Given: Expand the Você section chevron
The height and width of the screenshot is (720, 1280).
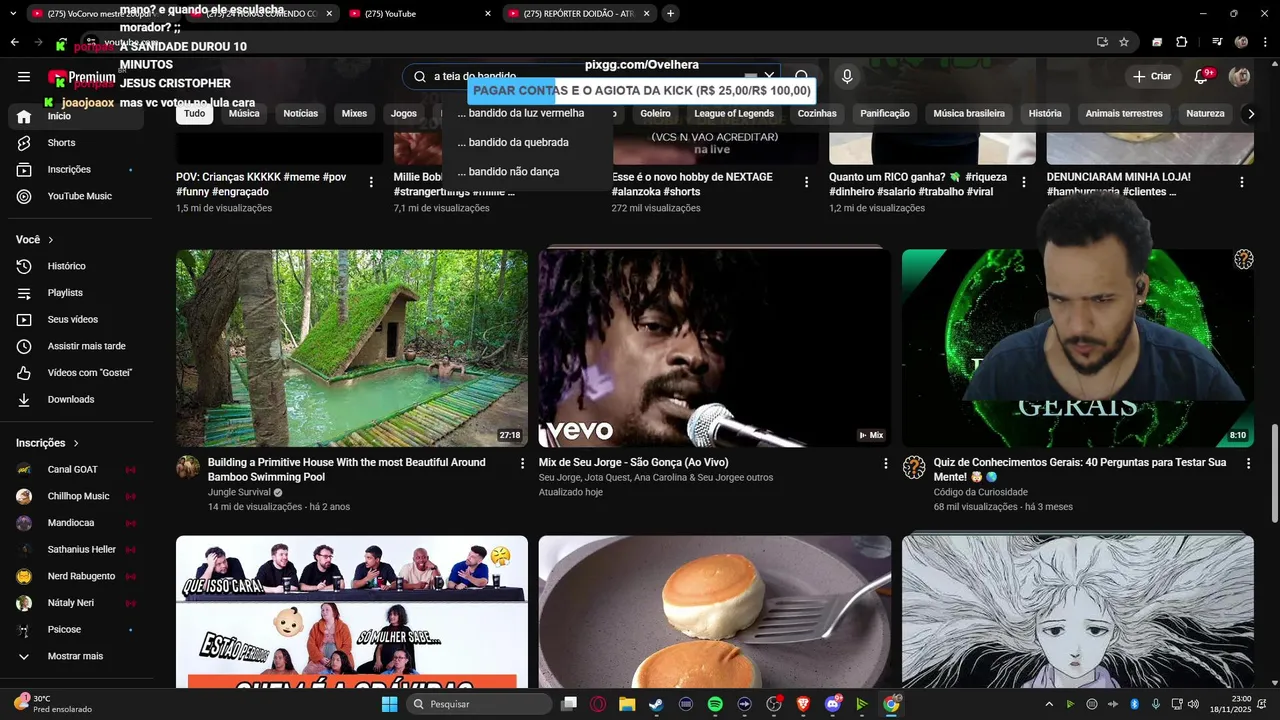Looking at the screenshot, I should (x=51, y=240).
